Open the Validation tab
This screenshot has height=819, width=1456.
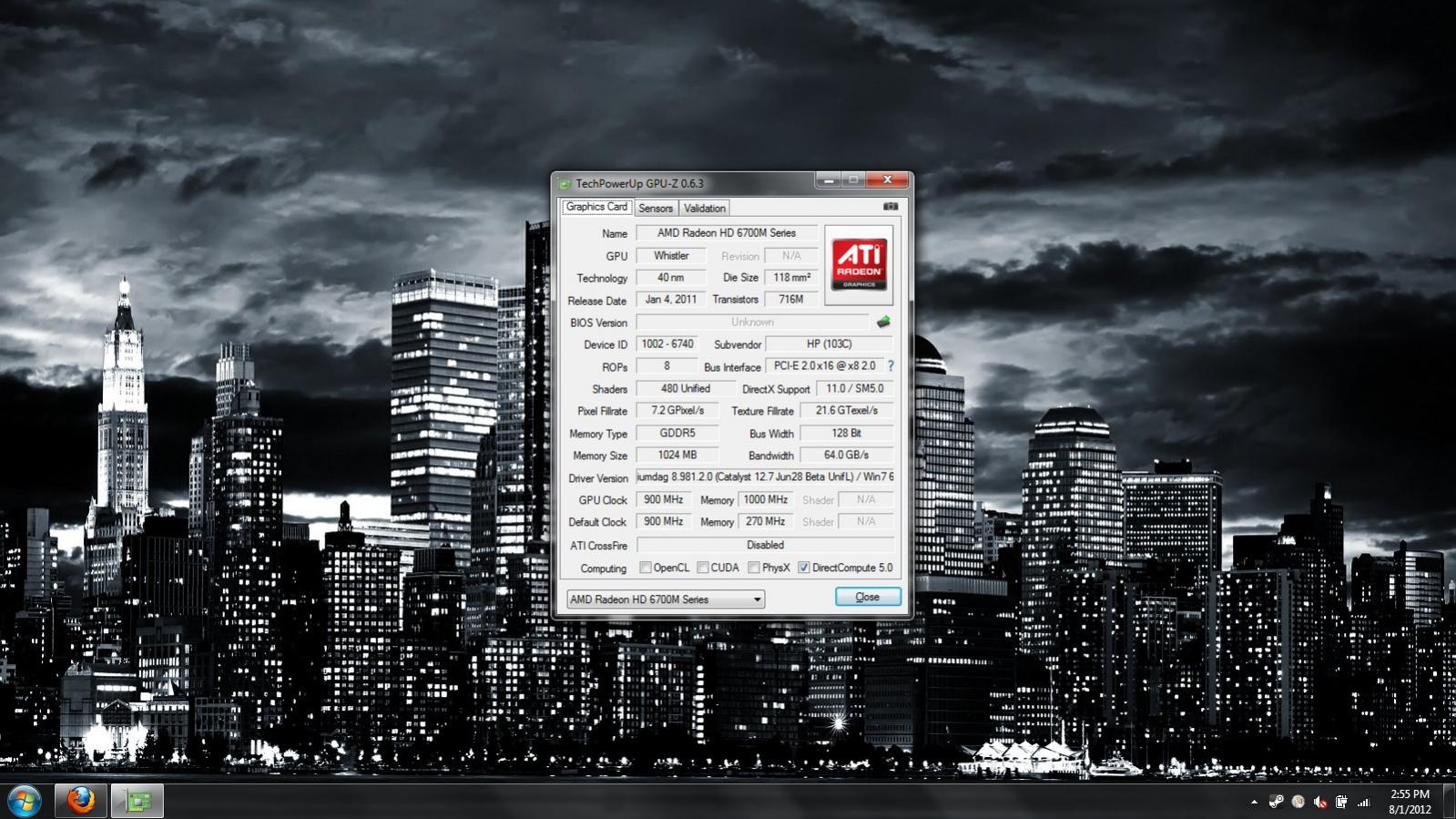pos(705,208)
